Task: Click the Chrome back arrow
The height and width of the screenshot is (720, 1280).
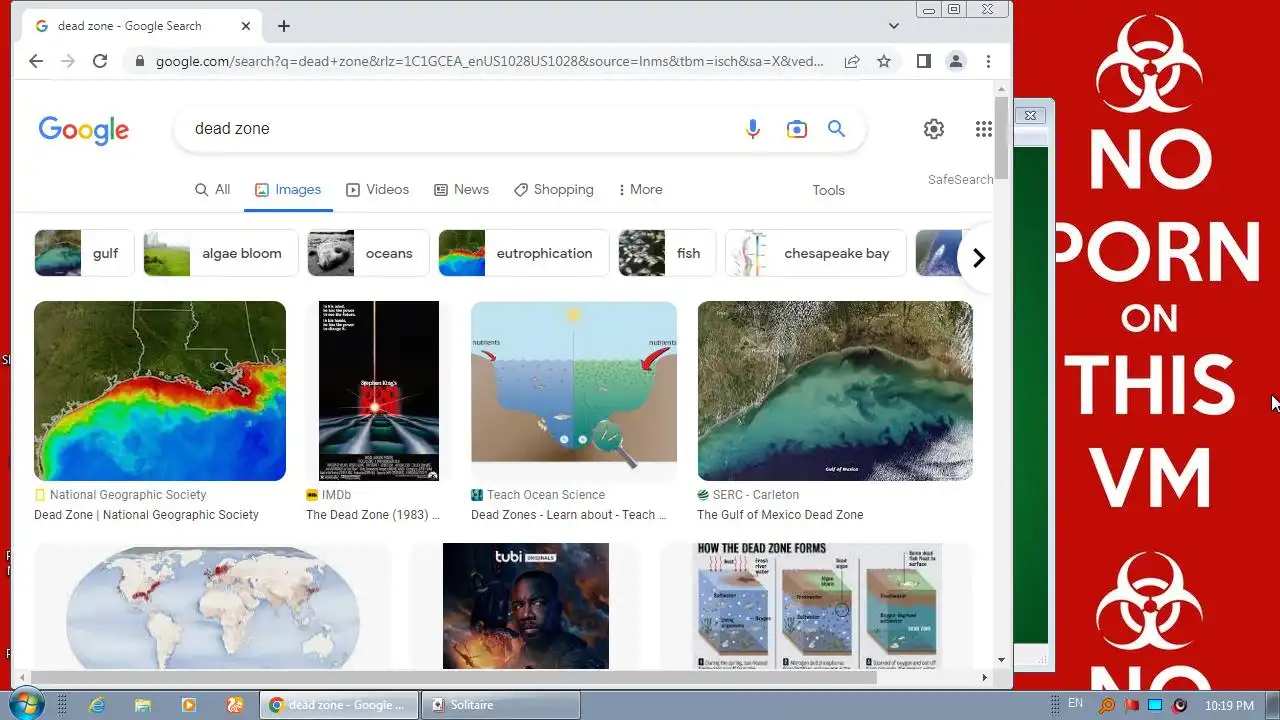Action: click(x=36, y=61)
